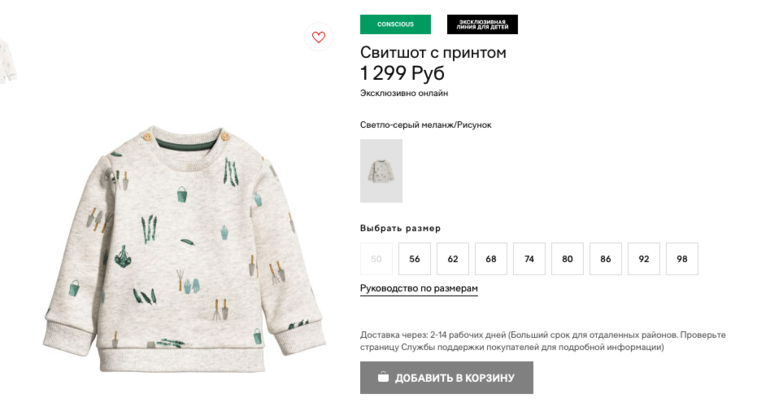The image size is (770, 407).
Task: Choose size 56
Action: point(414,259)
